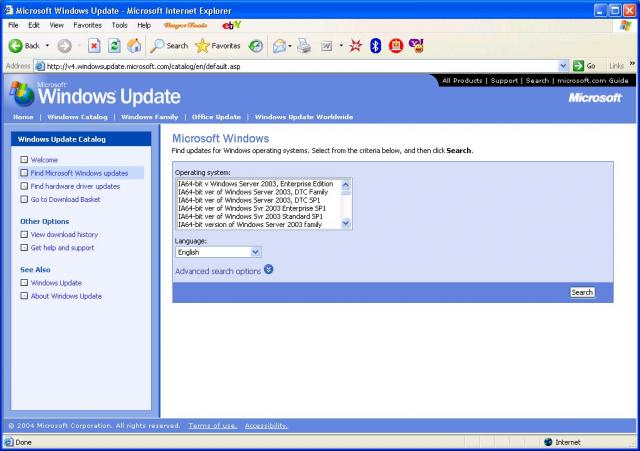Refresh the page with the green arrows icon
The height and width of the screenshot is (451, 640).
click(x=114, y=46)
